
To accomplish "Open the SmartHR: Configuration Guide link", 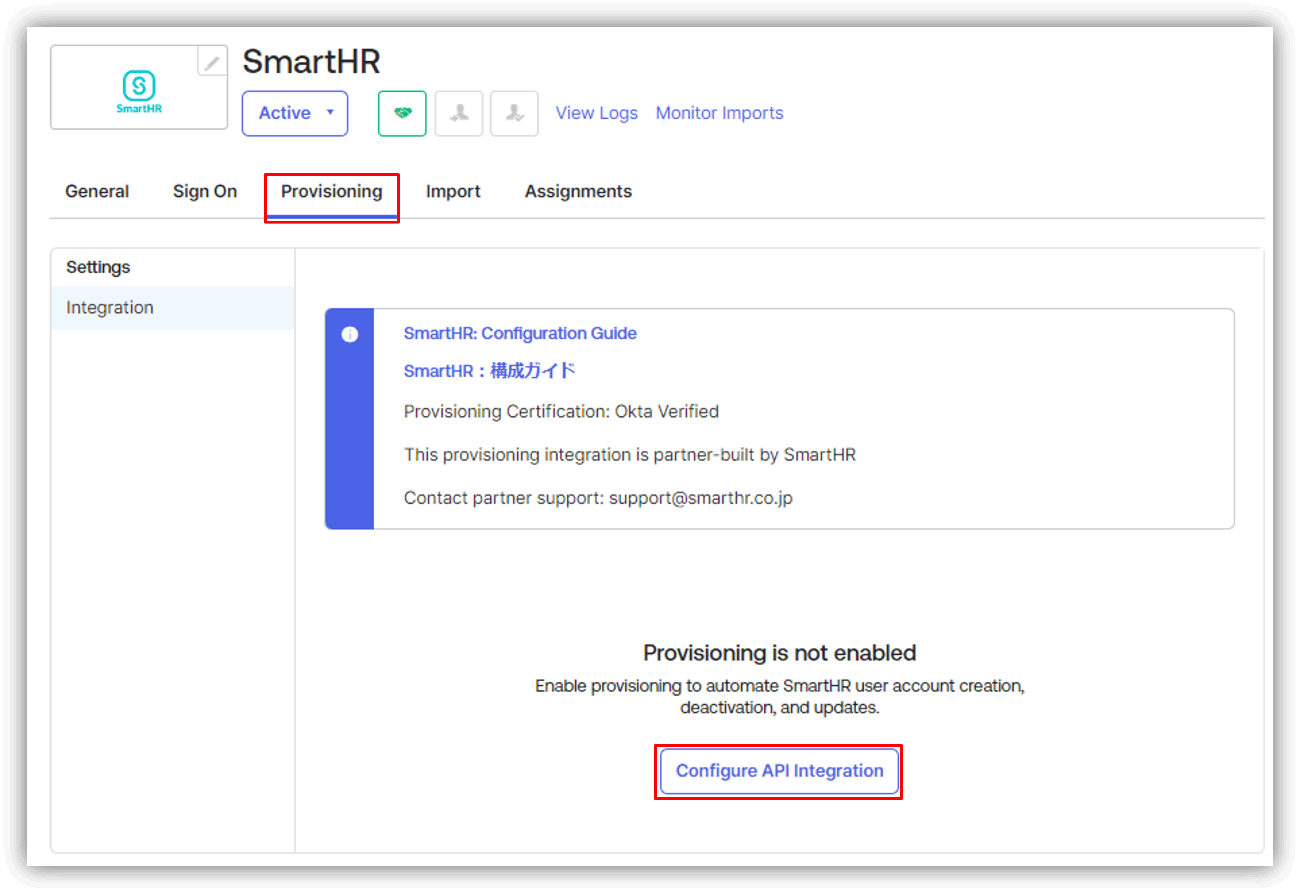I will (520, 333).
